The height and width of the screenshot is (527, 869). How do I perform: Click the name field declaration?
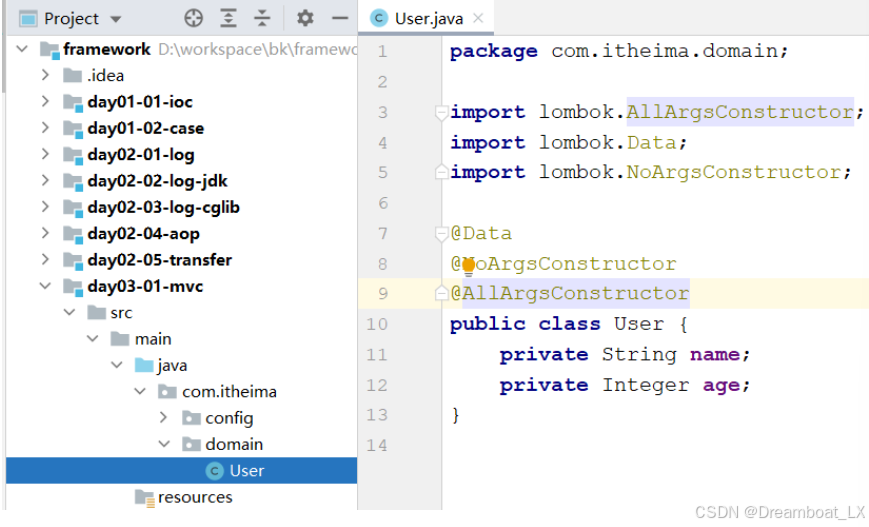tap(625, 354)
